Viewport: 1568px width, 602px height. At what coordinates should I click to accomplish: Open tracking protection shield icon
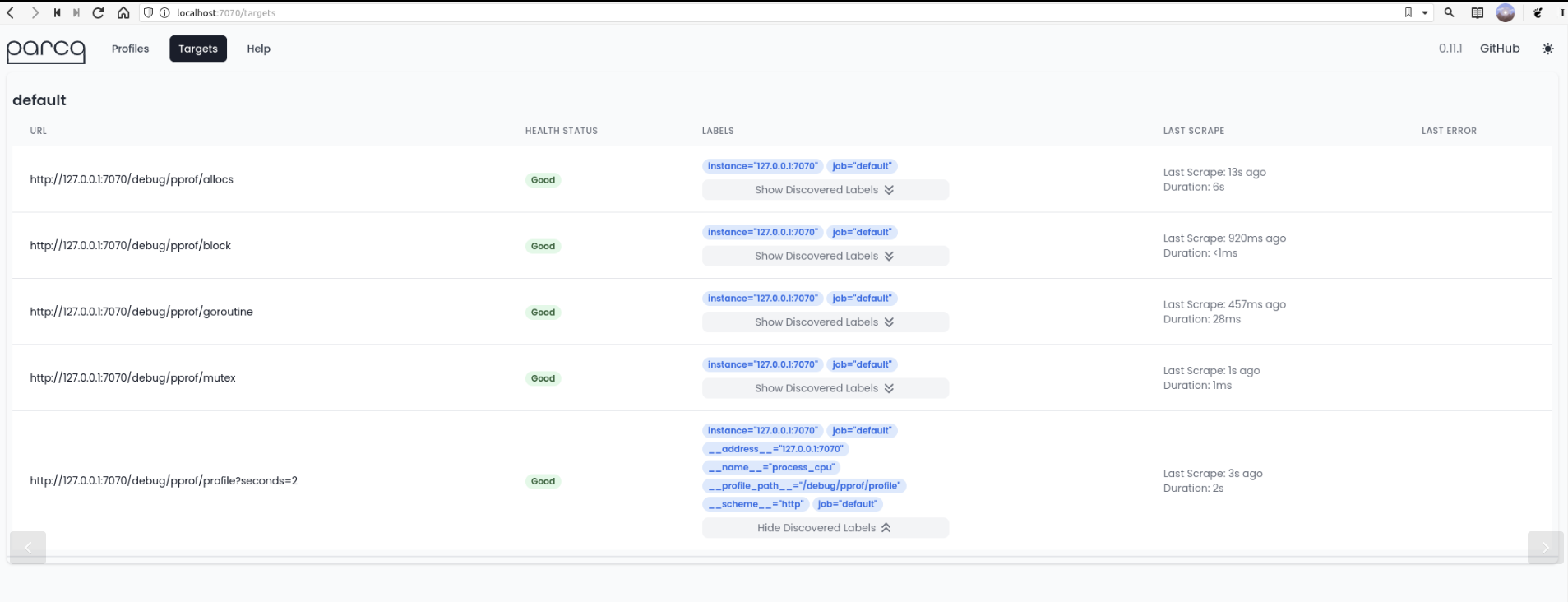click(x=148, y=12)
